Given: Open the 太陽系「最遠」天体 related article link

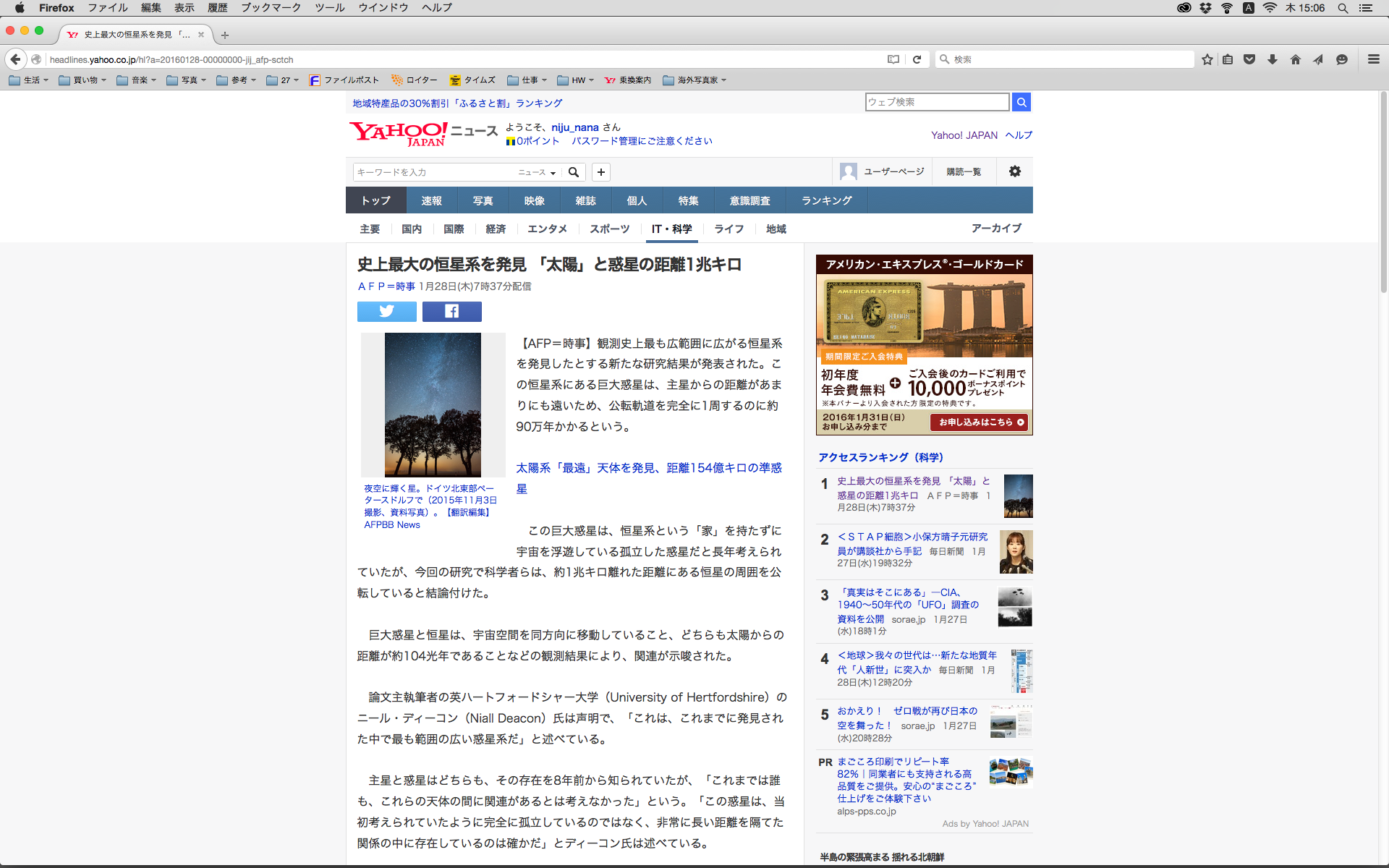Looking at the screenshot, I should [x=648, y=468].
